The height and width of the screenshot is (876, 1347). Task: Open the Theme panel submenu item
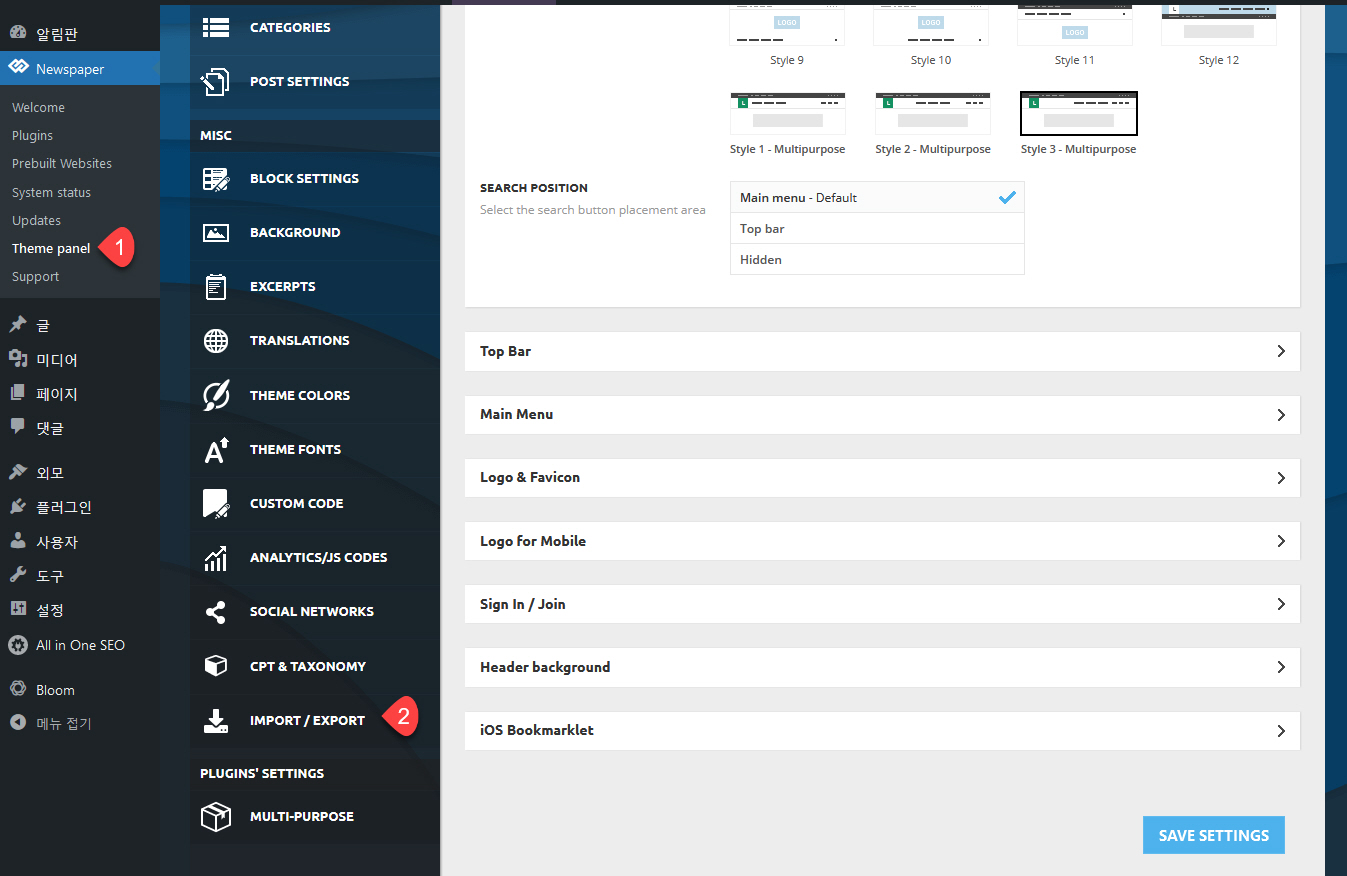pos(51,248)
